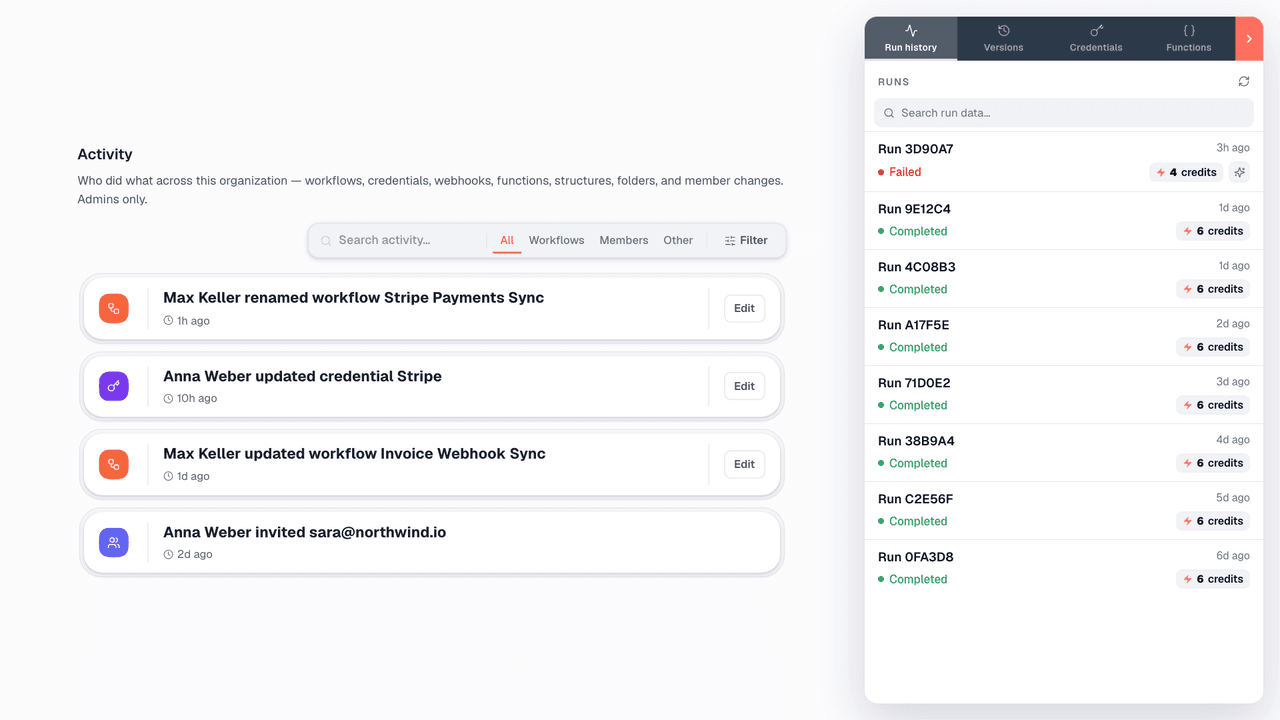1280x720 pixels.
Task: Click the purple key icon for credential Stripe
Action: [x=114, y=386]
